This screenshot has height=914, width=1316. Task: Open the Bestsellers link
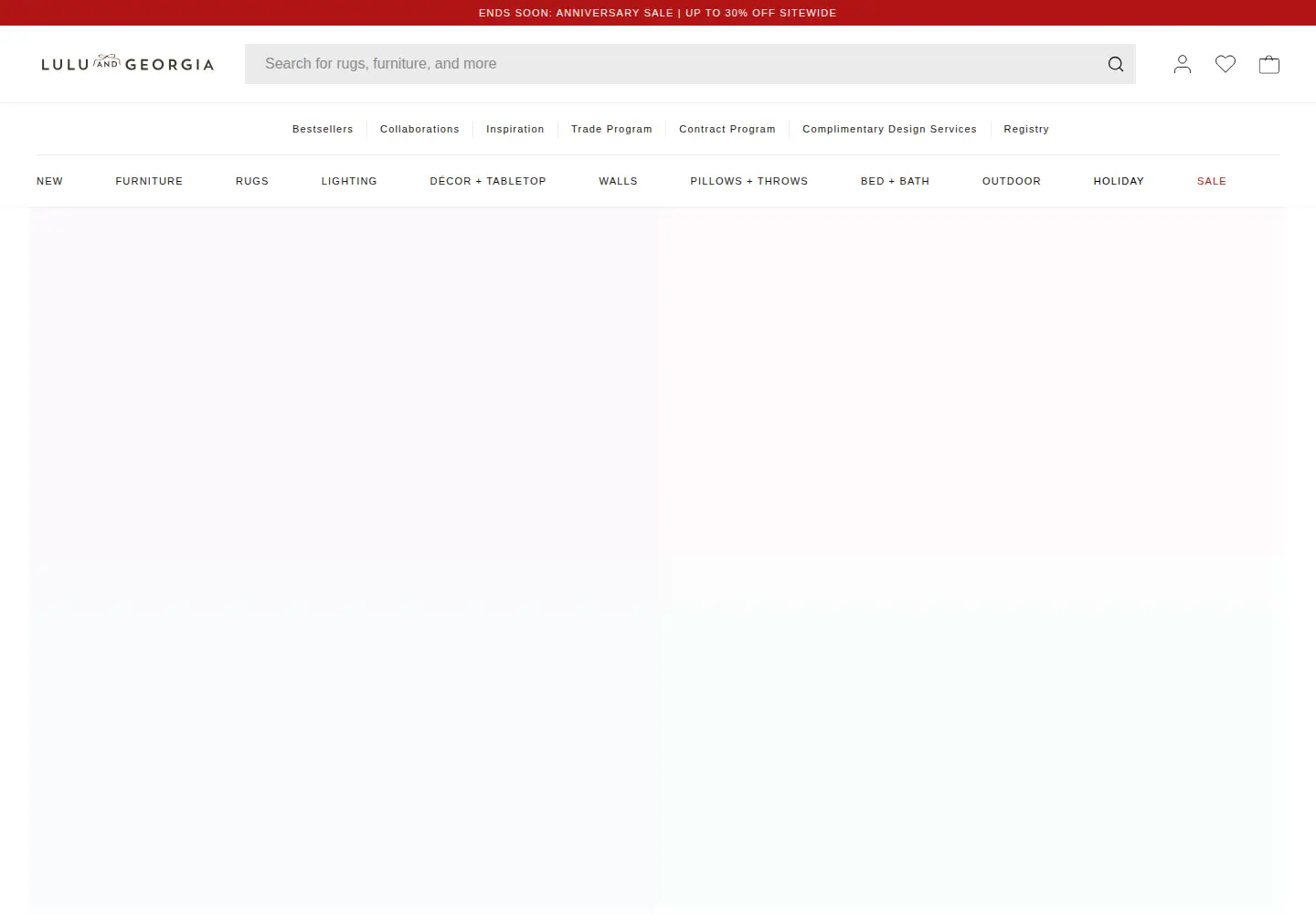(323, 129)
